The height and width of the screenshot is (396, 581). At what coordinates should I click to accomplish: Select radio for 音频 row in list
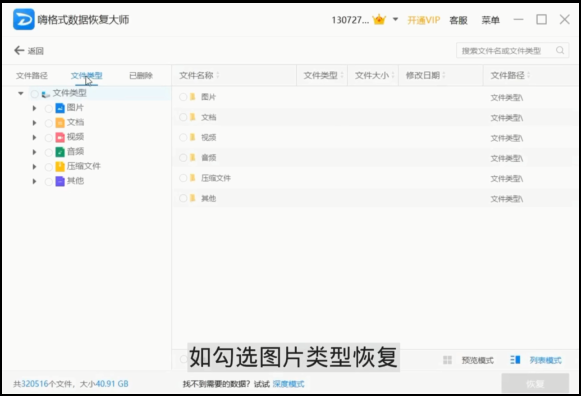tap(183, 157)
